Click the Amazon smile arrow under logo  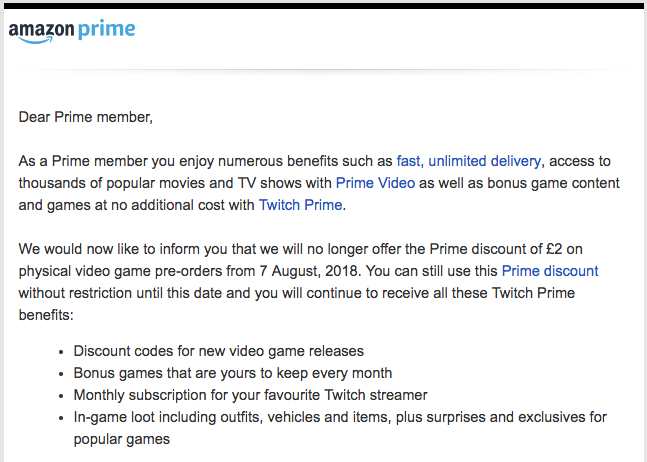[35, 40]
